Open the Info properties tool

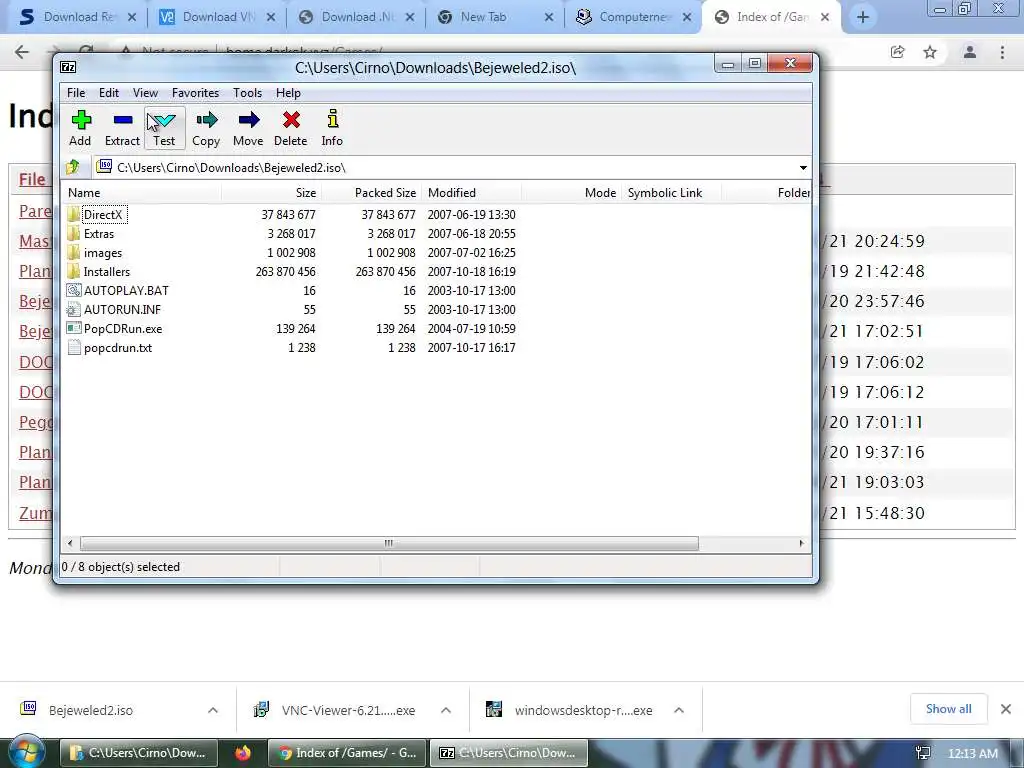[x=332, y=128]
